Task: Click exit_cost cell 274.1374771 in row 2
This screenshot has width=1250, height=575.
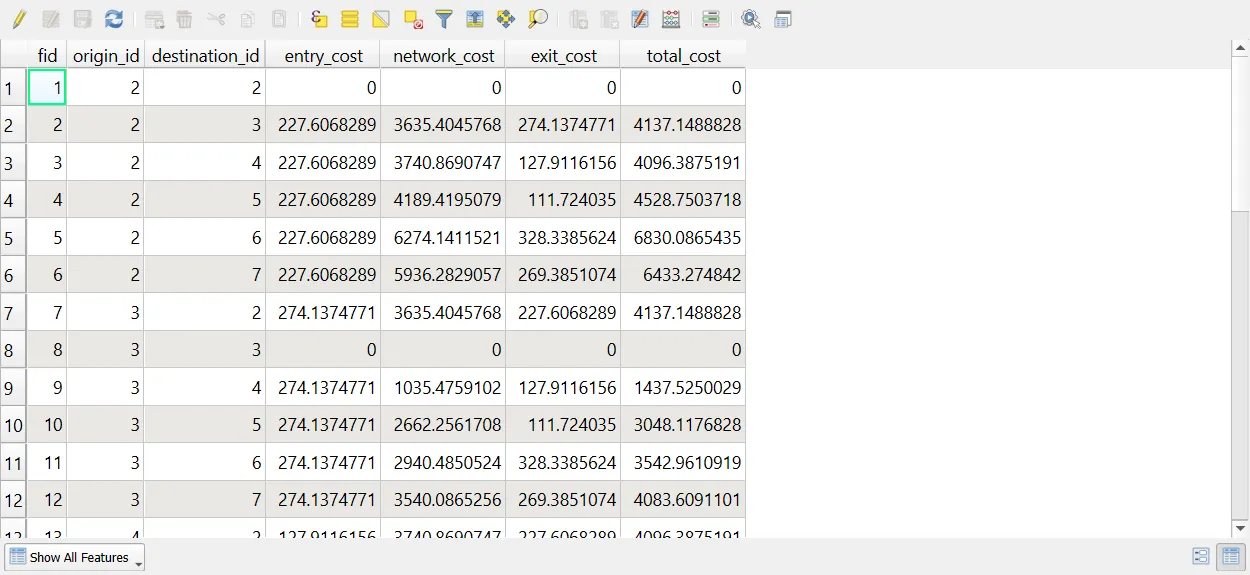Action: [x=563, y=125]
